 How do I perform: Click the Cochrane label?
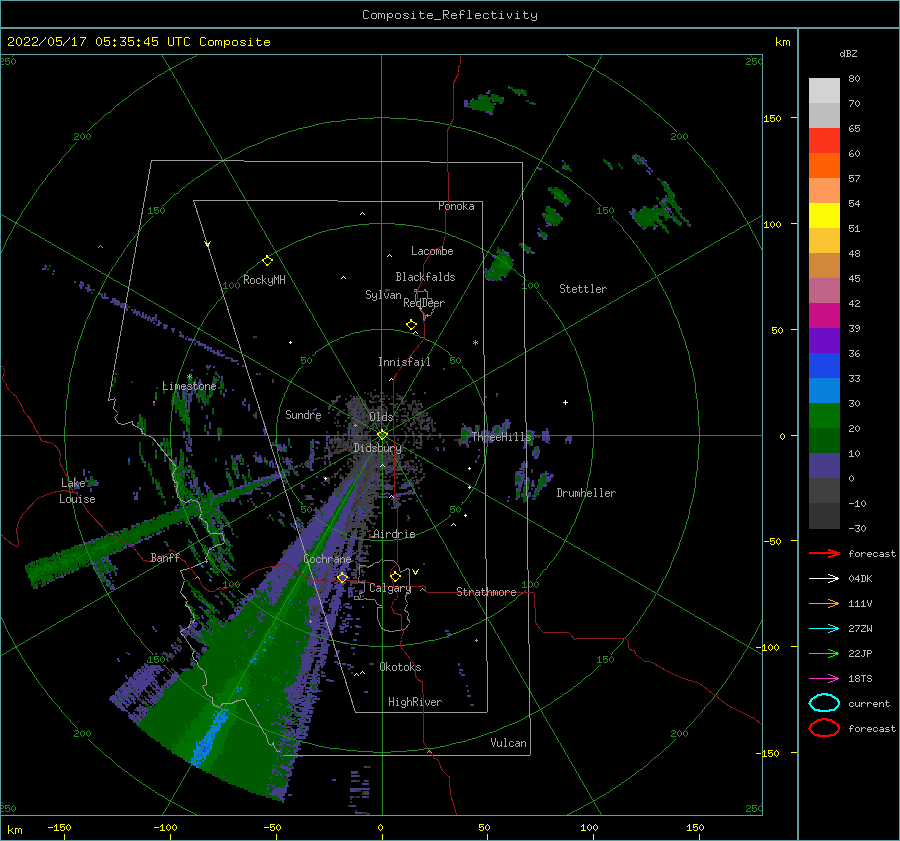pyautogui.click(x=327, y=559)
